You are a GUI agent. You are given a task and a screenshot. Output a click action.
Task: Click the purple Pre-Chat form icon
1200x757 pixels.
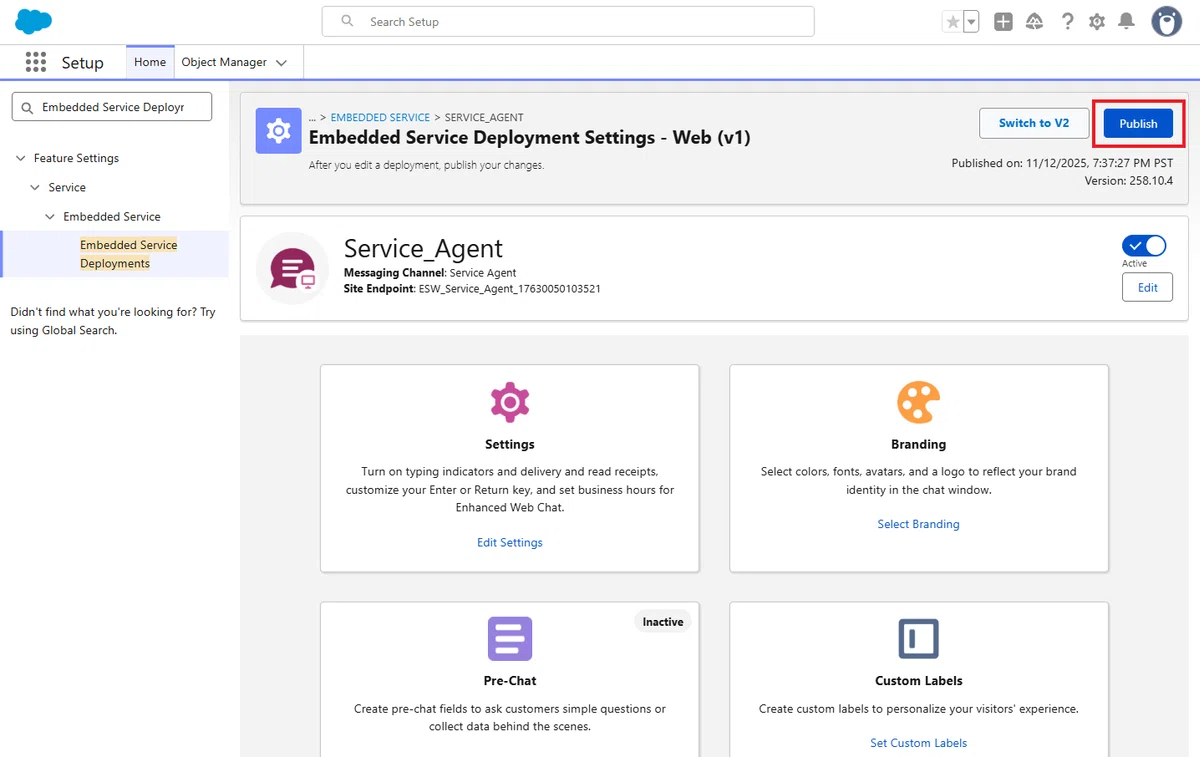[509, 638]
